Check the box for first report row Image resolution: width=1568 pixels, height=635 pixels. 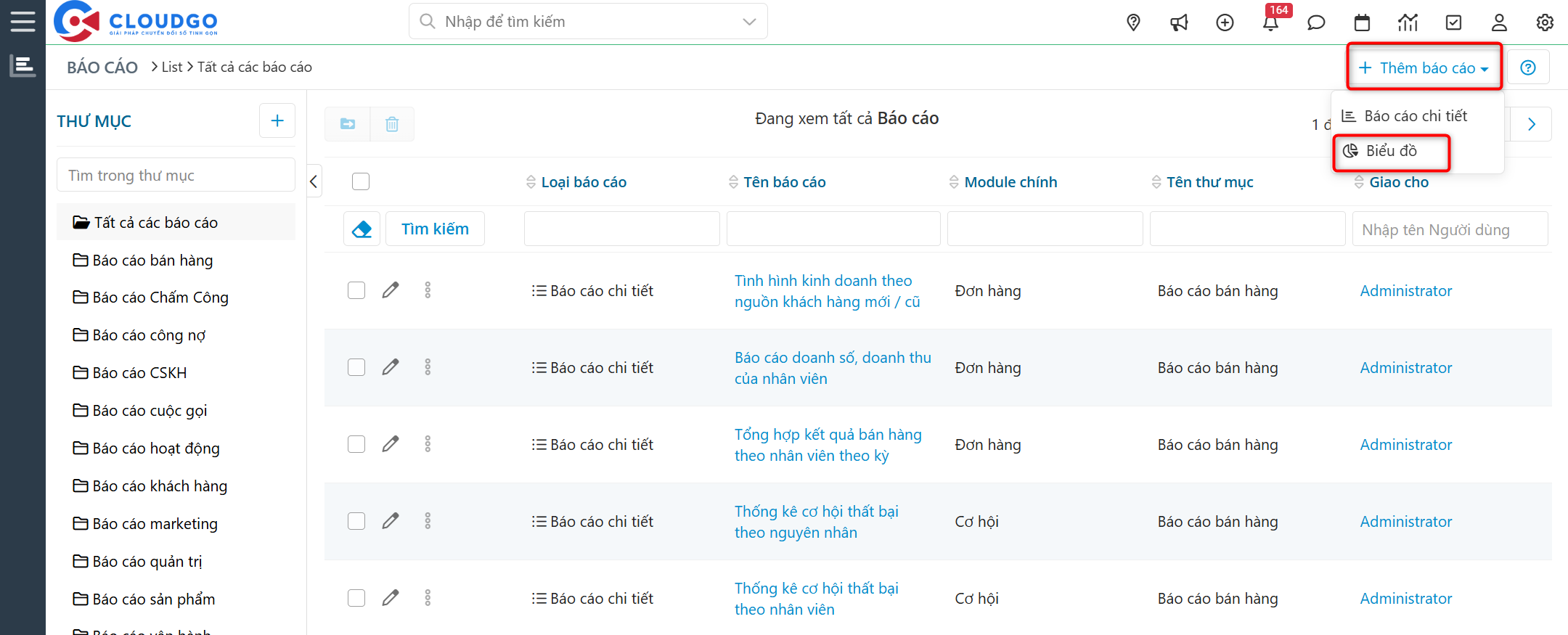click(x=356, y=290)
